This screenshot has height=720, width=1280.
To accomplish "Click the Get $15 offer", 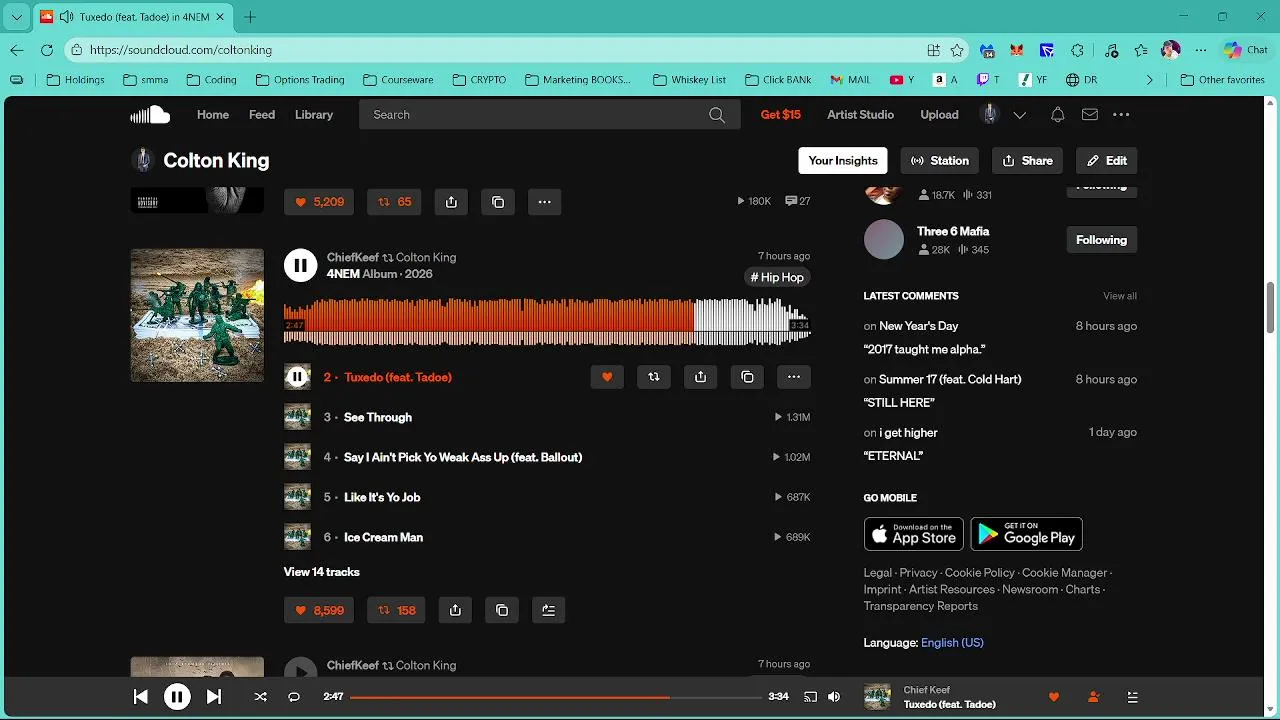I will click(x=780, y=115).
